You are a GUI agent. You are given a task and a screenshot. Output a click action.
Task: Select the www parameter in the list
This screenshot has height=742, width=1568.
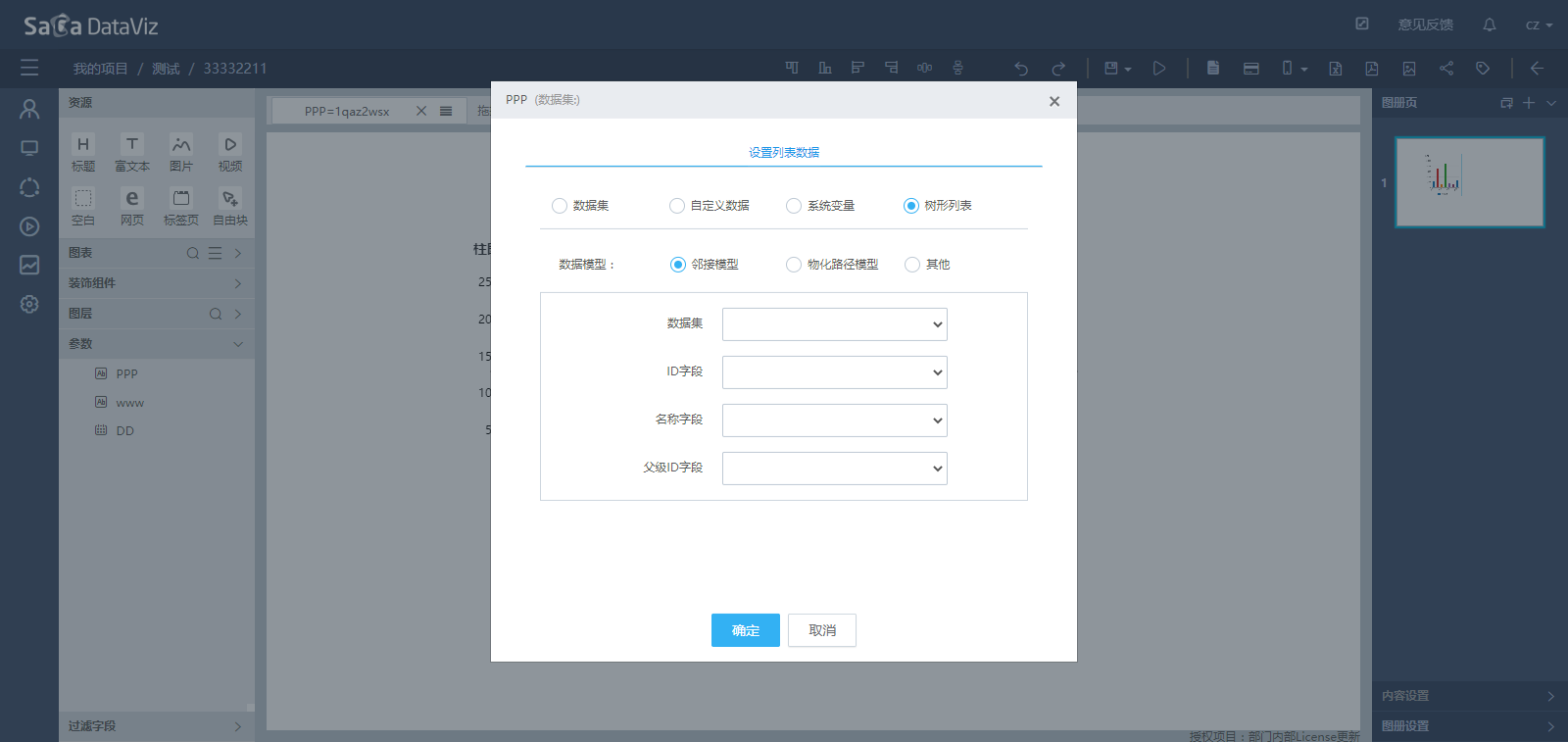pyautogui.click(x=129, y=403)
